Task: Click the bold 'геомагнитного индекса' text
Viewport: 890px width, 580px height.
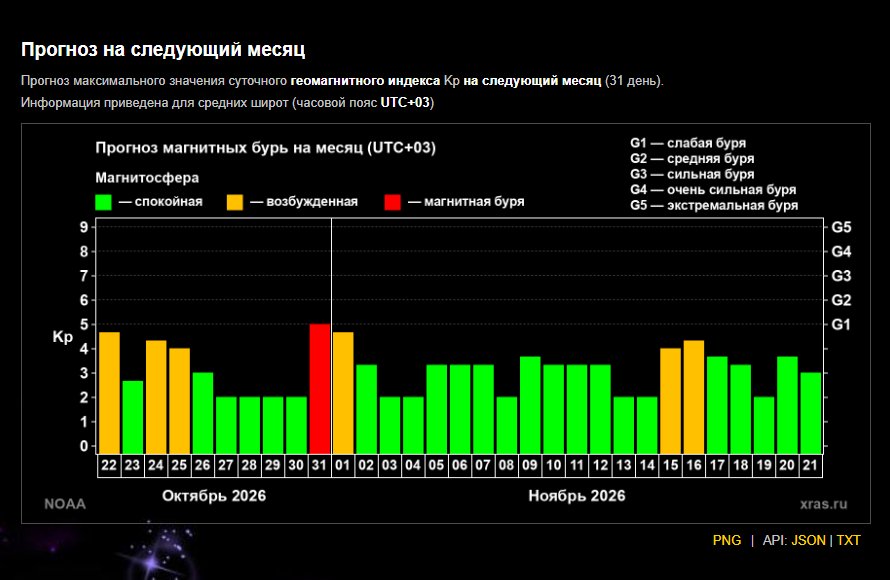Action: click(x=365, y=81)
